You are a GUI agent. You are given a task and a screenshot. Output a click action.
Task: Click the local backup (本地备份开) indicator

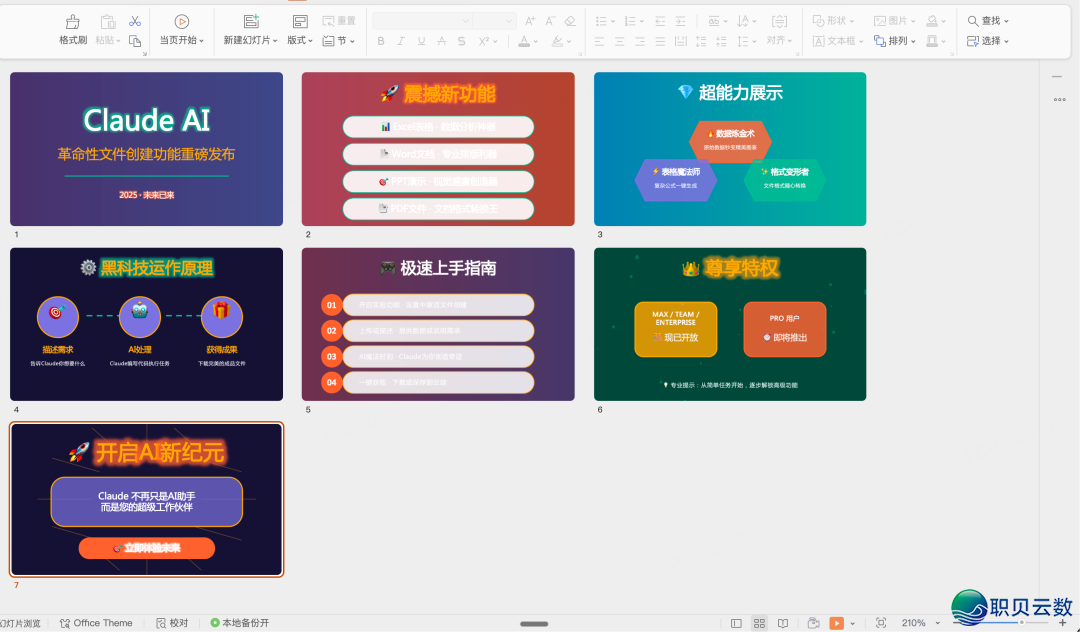pos(240,623)
